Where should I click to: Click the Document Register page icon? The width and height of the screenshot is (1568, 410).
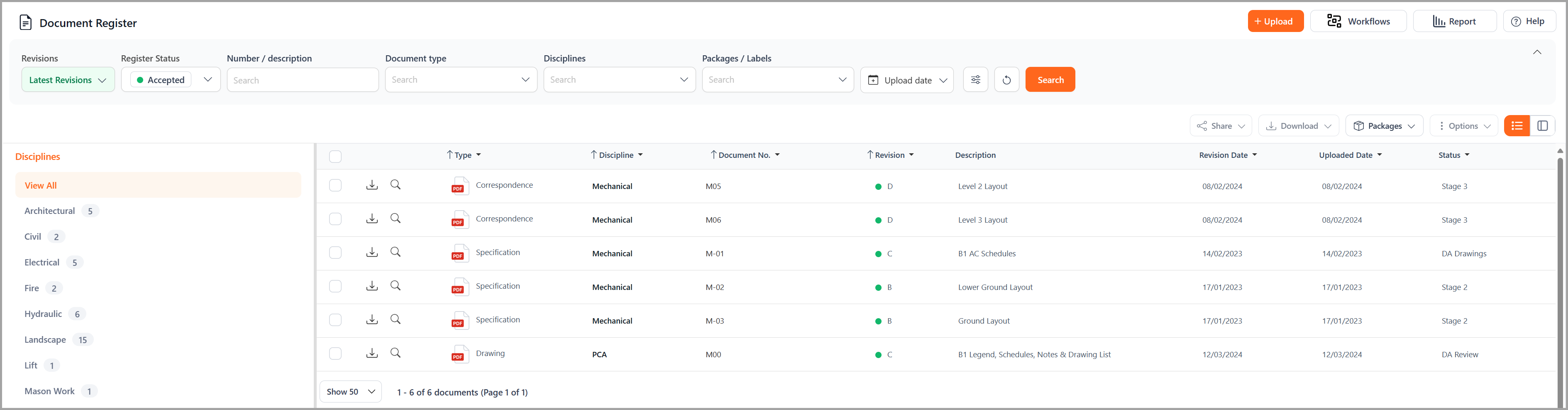click(26, 22)
